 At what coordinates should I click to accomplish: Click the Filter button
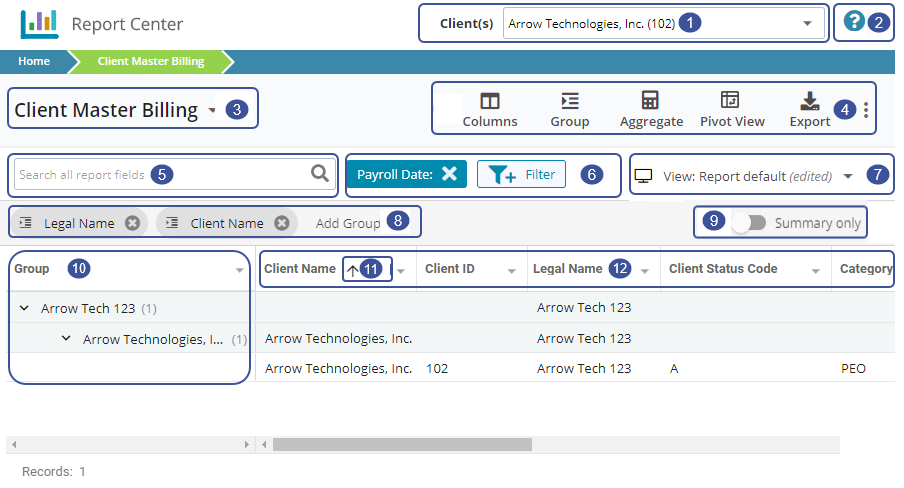521,174
